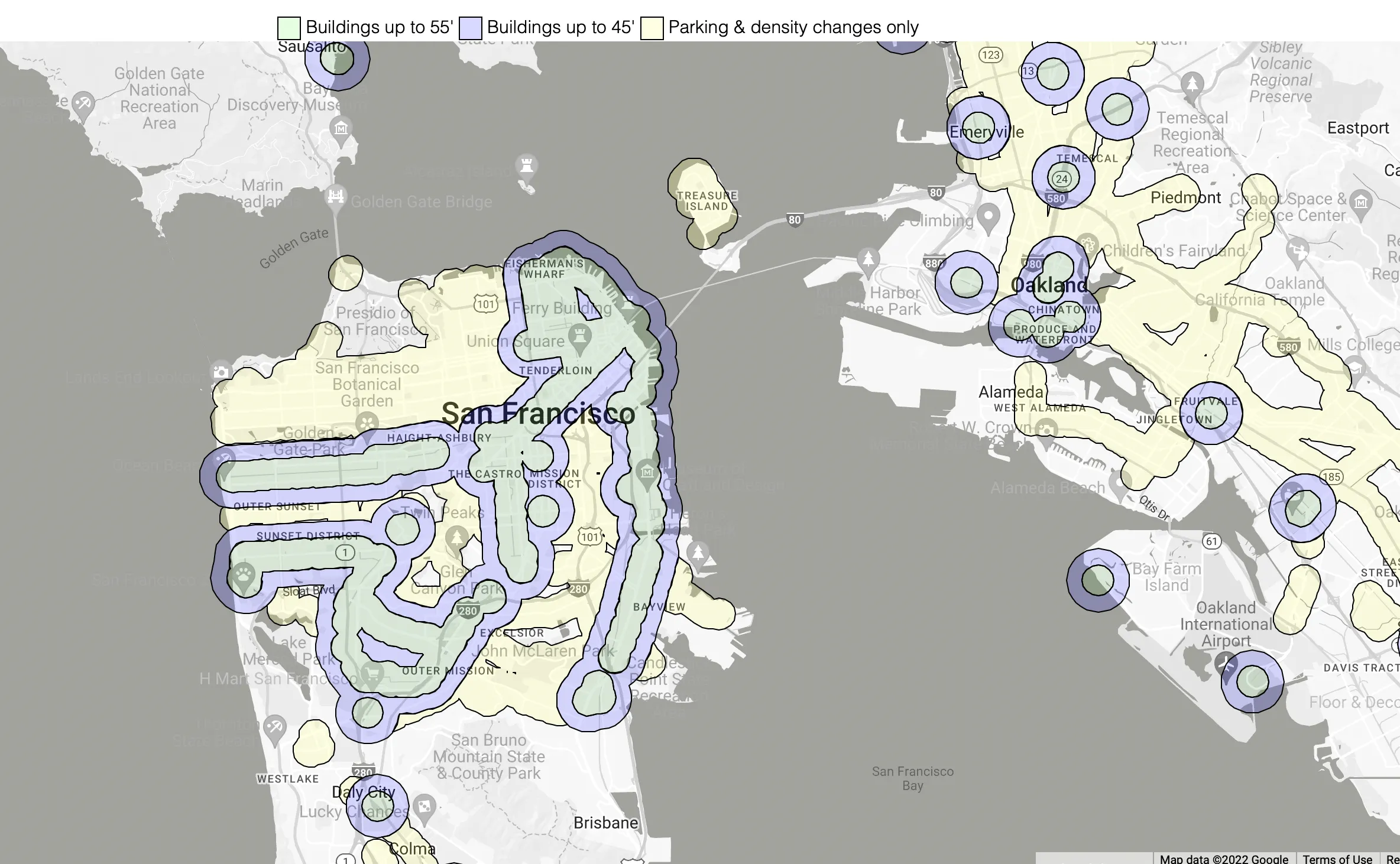Click the Climbing gym pin marker
This screenshot has width=1400, height=864.
tap(988, 216)
